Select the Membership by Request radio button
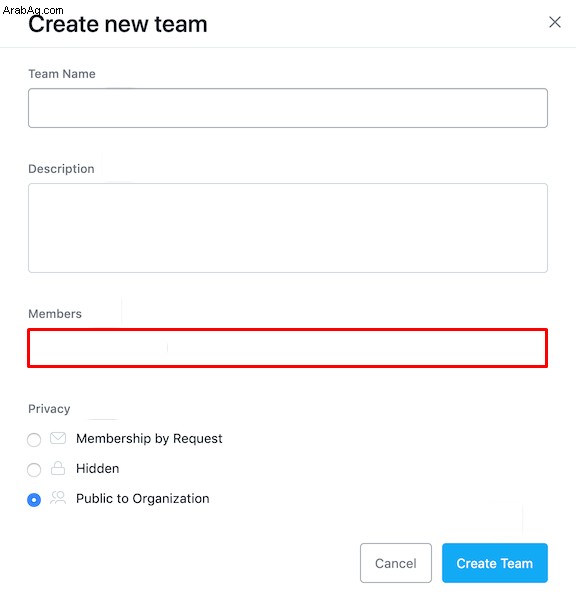The width and height of the screenshot is (576, 611). coord(34,440)
